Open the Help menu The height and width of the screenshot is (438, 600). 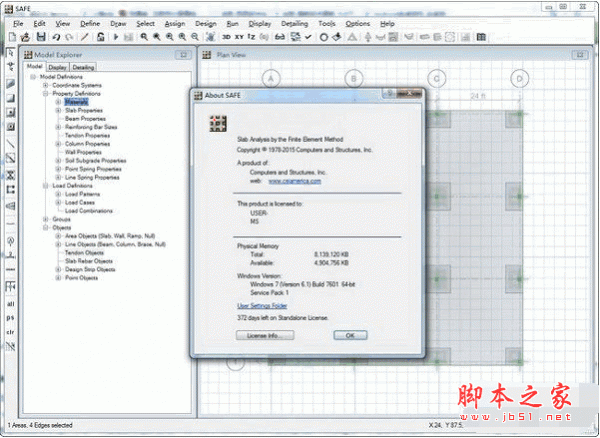tap(387, 24)
